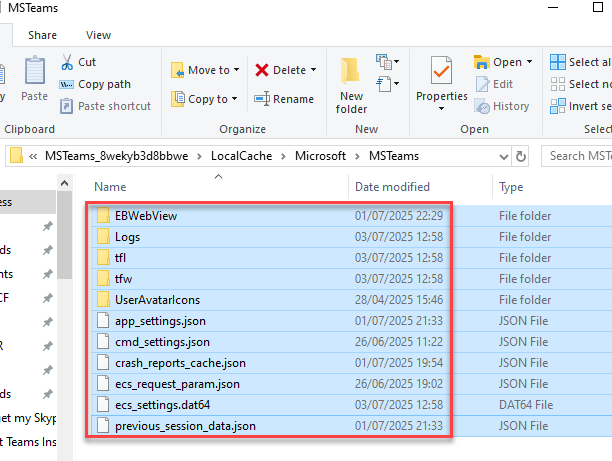
Task: Click the navigation pane scrollbar thumb
Action: 64,235
